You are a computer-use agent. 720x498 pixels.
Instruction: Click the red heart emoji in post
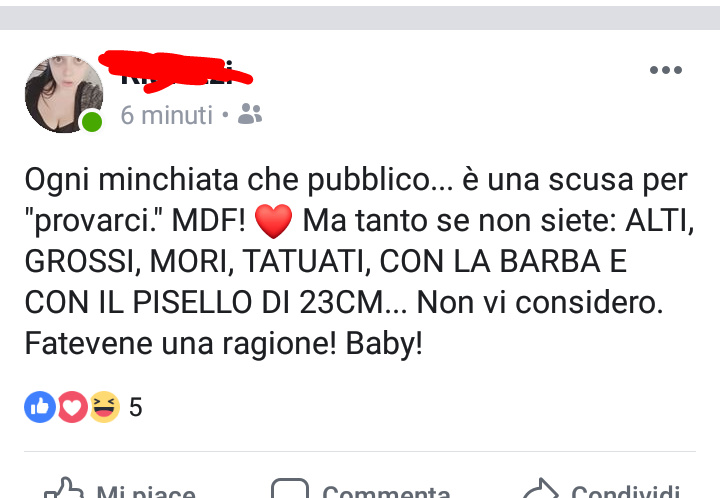(273, 221)
